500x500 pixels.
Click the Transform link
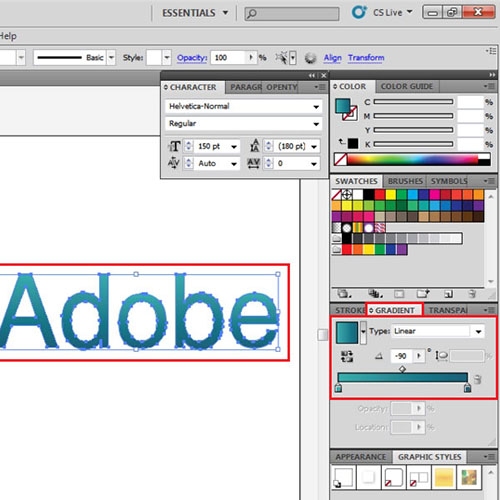click(x=366, y=58)
